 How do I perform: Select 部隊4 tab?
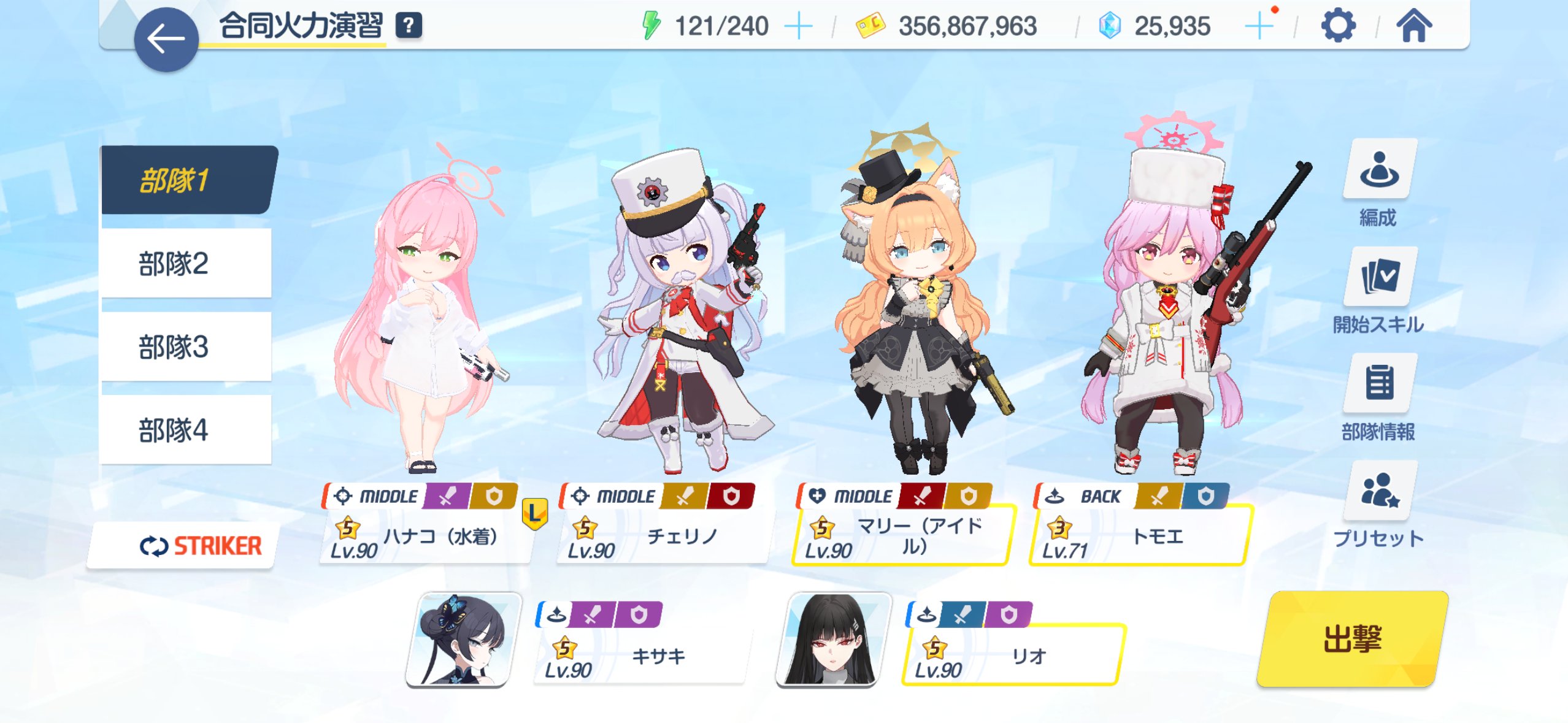tap(186, 430)
